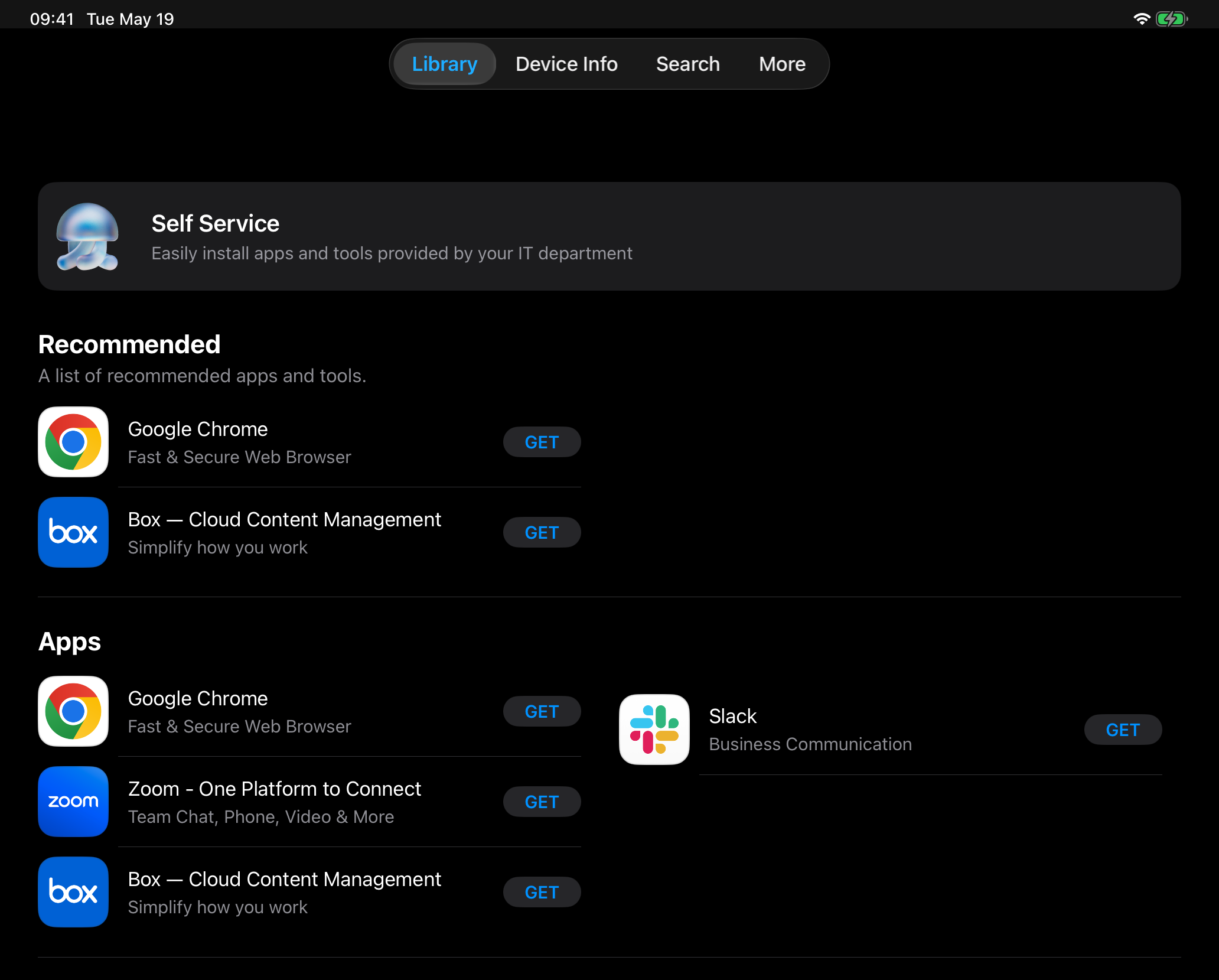This screenshot has width=1219, height=980.
Task: Tap the 'Tue May 19' date
Action: (x=130, y=19)
